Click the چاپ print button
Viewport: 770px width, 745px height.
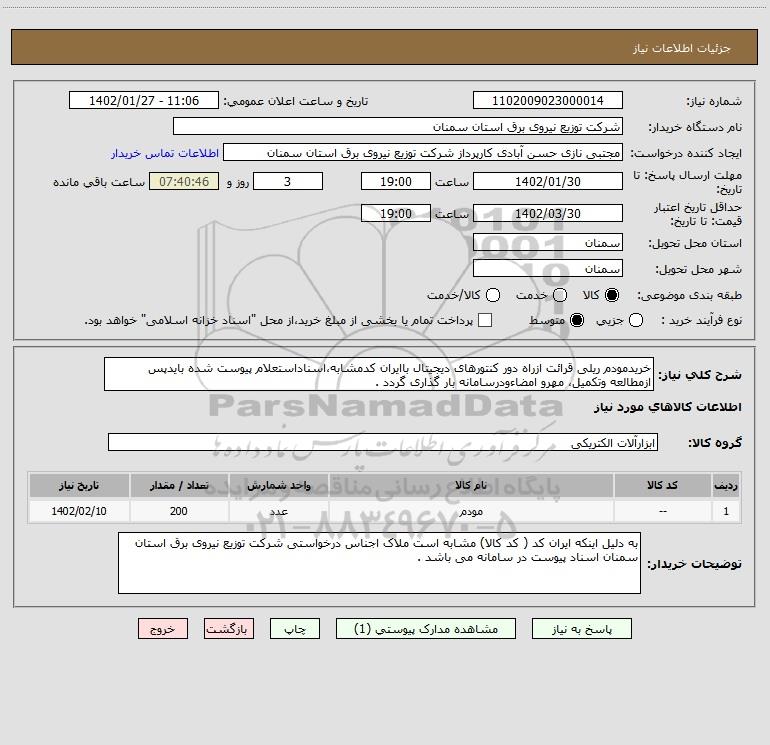point(295,629)
